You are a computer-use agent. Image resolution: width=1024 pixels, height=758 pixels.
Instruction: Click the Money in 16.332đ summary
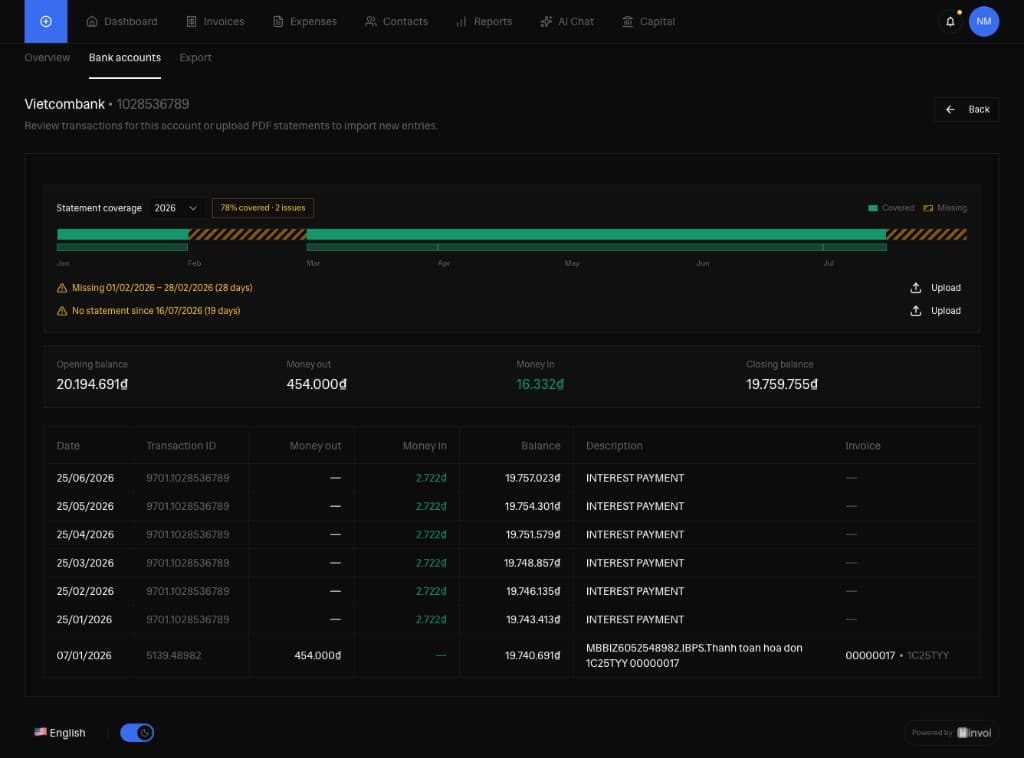tap(540, 384)
